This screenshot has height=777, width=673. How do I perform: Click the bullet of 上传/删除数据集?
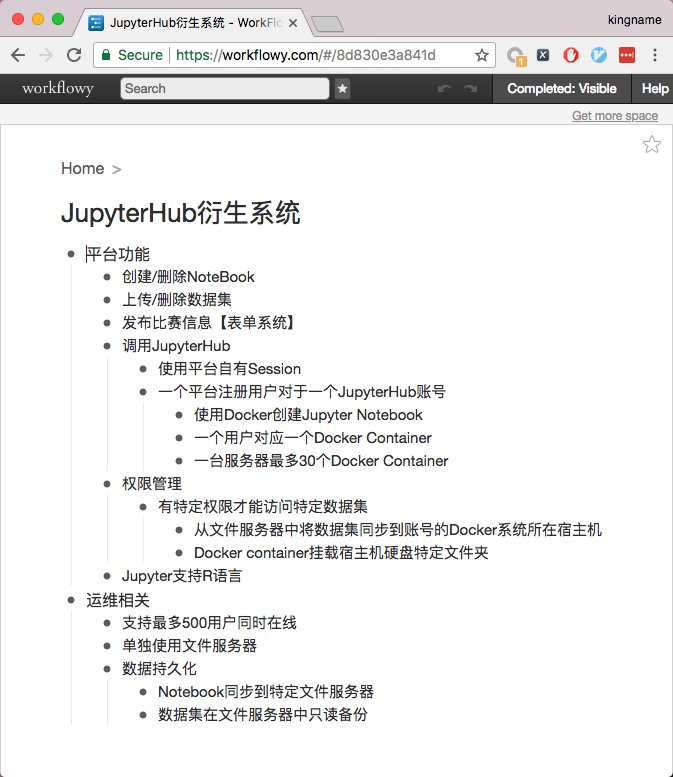click(x=107, y=300)
